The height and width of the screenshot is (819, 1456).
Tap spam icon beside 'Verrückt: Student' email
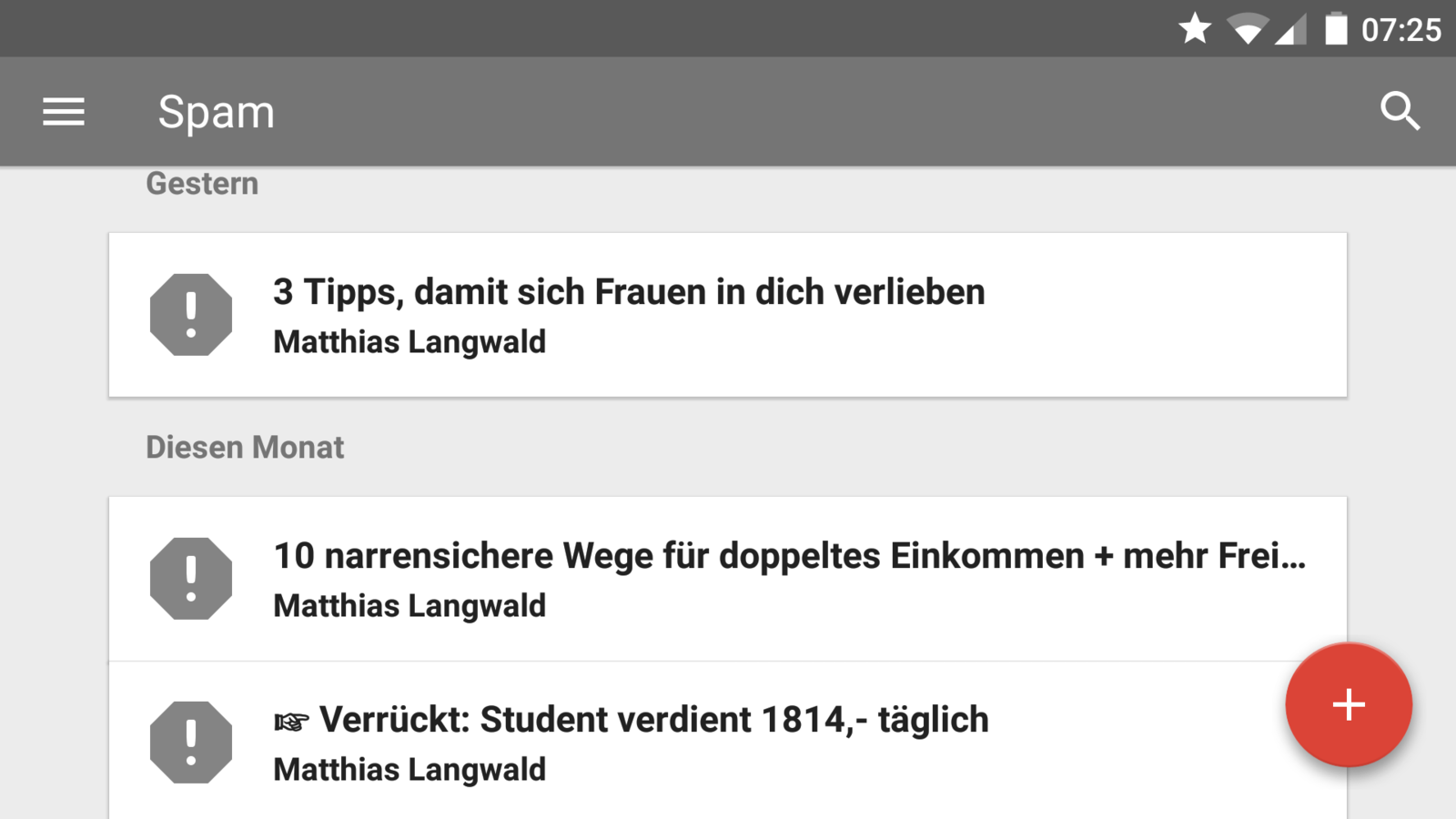tap(191, 743)
